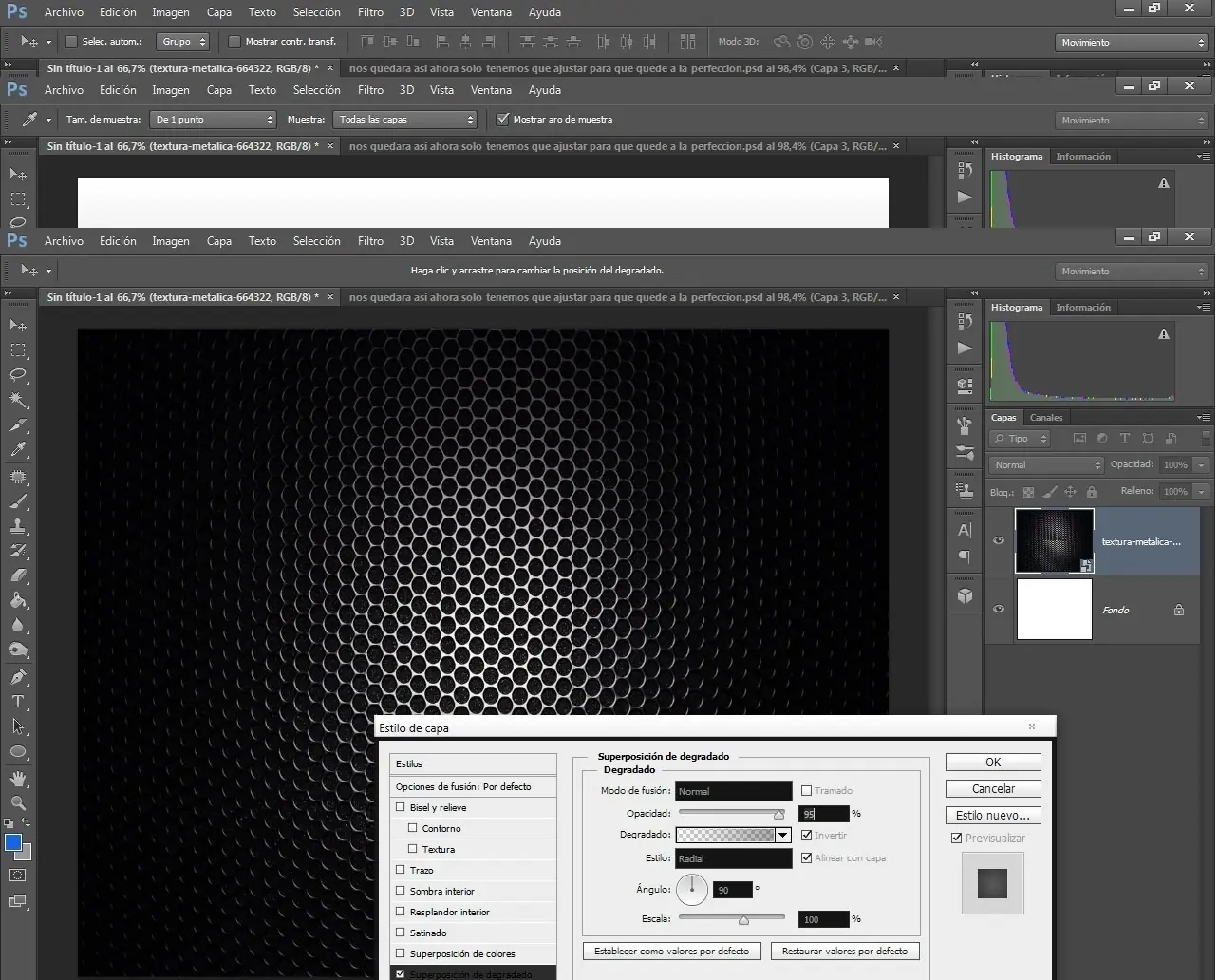
Task: Open the Tipo layer filter dropdown
Action: point(1020,439)
